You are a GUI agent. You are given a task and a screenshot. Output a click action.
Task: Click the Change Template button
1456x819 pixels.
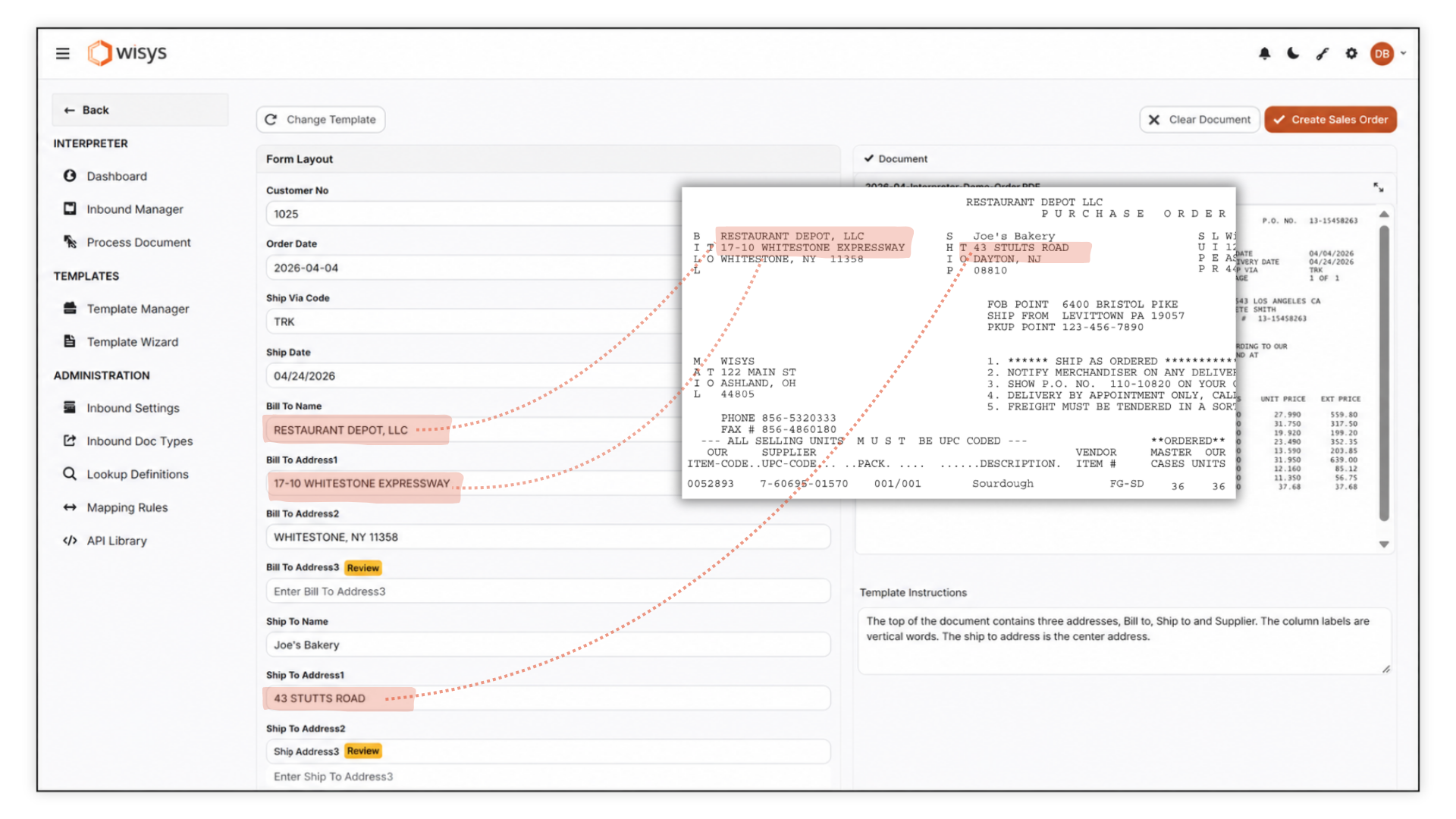(x=321, y=120)
